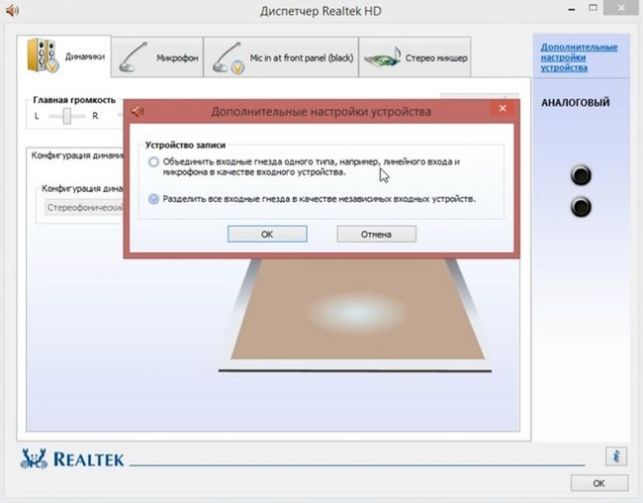
Task: Open the Дополнительные настройки устройства link
Action: tap(579, 57)
